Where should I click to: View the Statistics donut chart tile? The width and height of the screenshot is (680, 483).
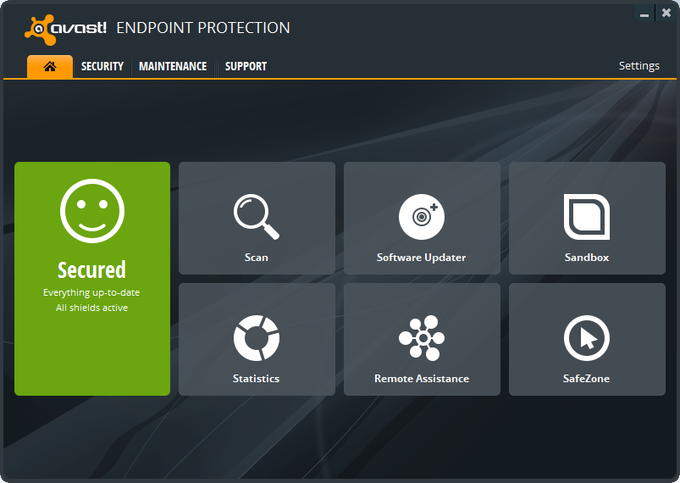(x=257, y=339)
